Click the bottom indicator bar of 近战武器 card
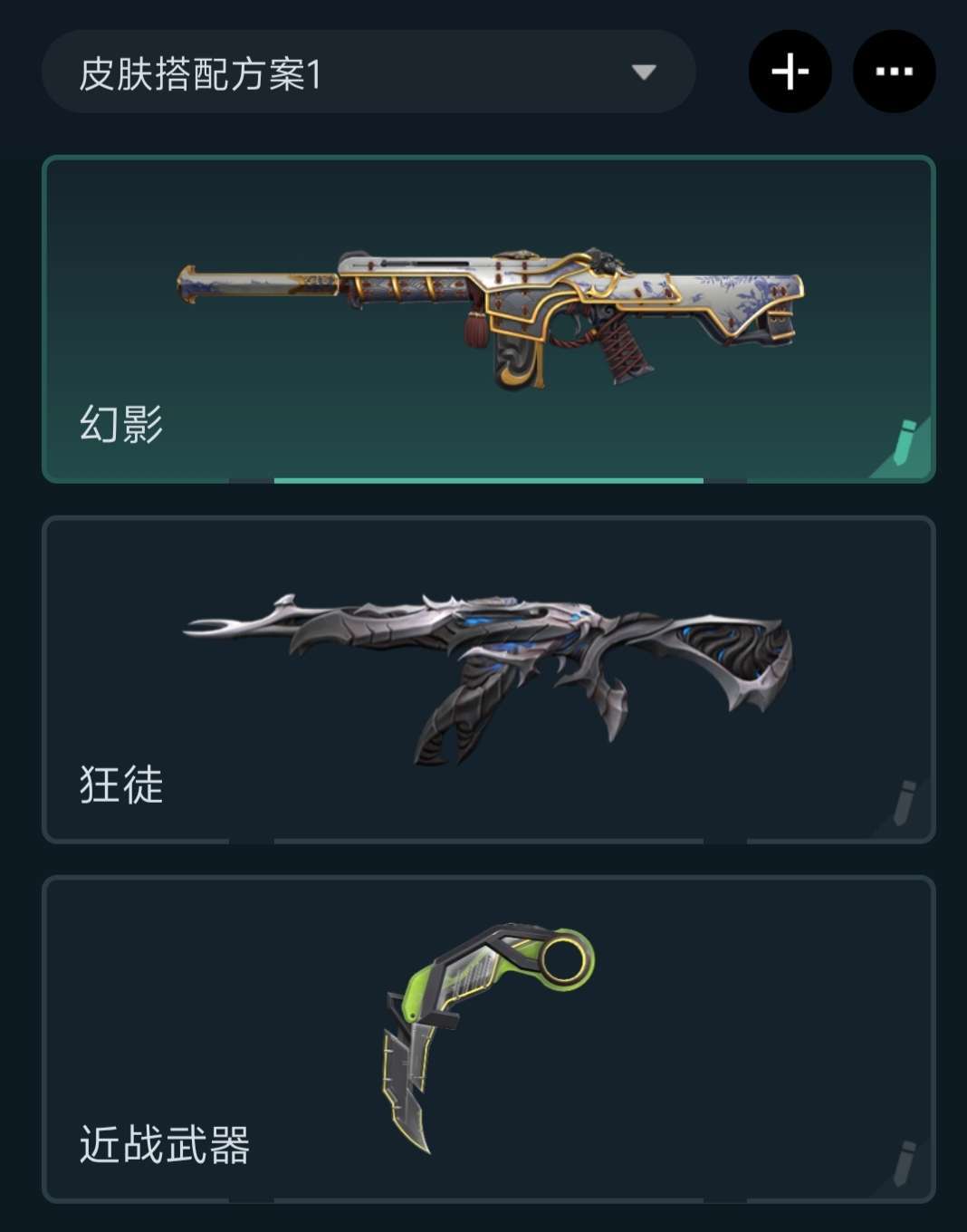Viewport: 967px width, 1232px height. tap(488, 1200)
